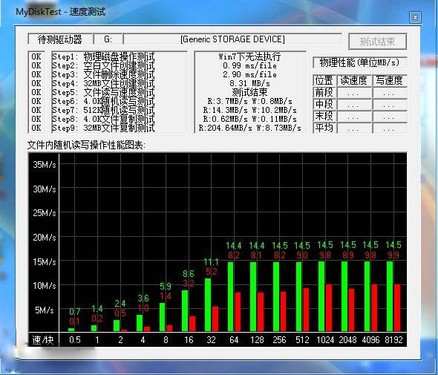
Task: Click the red write bar for block 1024
Action: [x=329, y=308]
